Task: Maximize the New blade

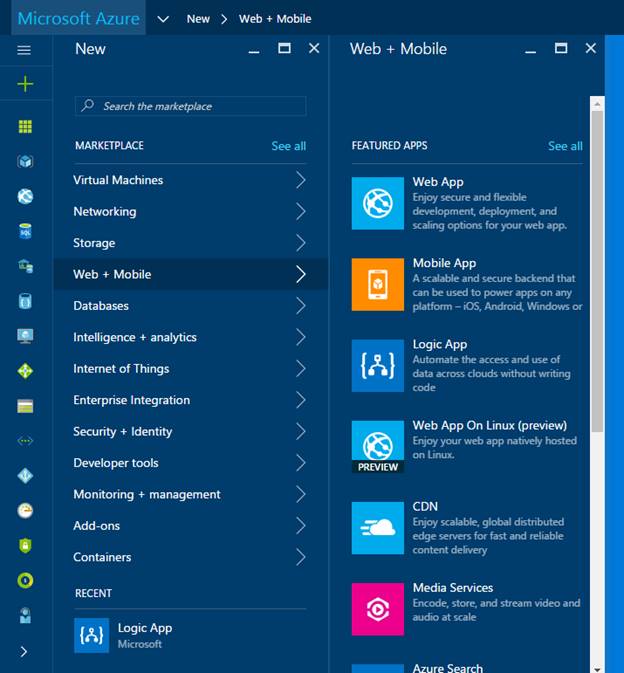Action: pos(284,48)
